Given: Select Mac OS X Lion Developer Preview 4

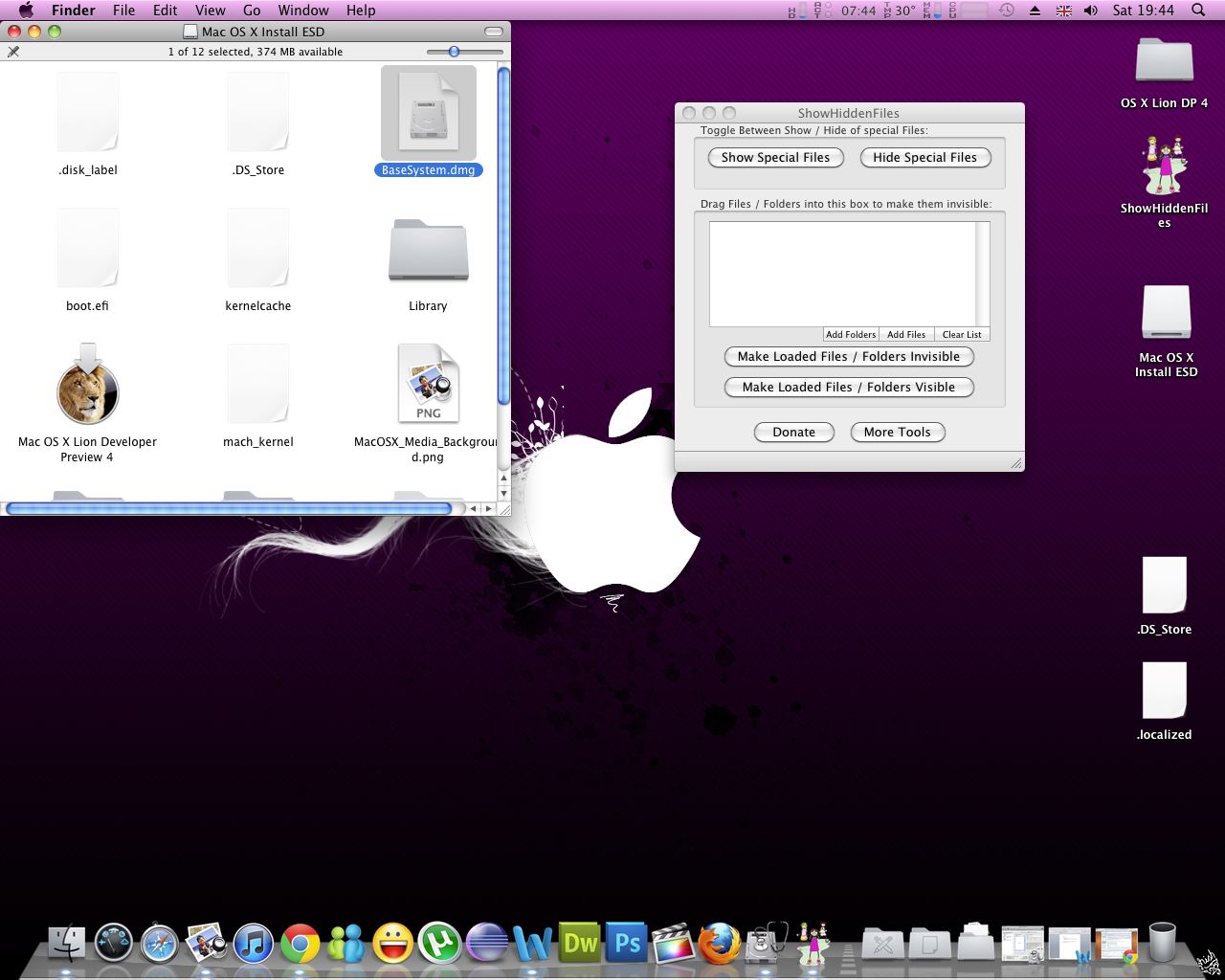Looking at the screenshot, I should point(87,403).
